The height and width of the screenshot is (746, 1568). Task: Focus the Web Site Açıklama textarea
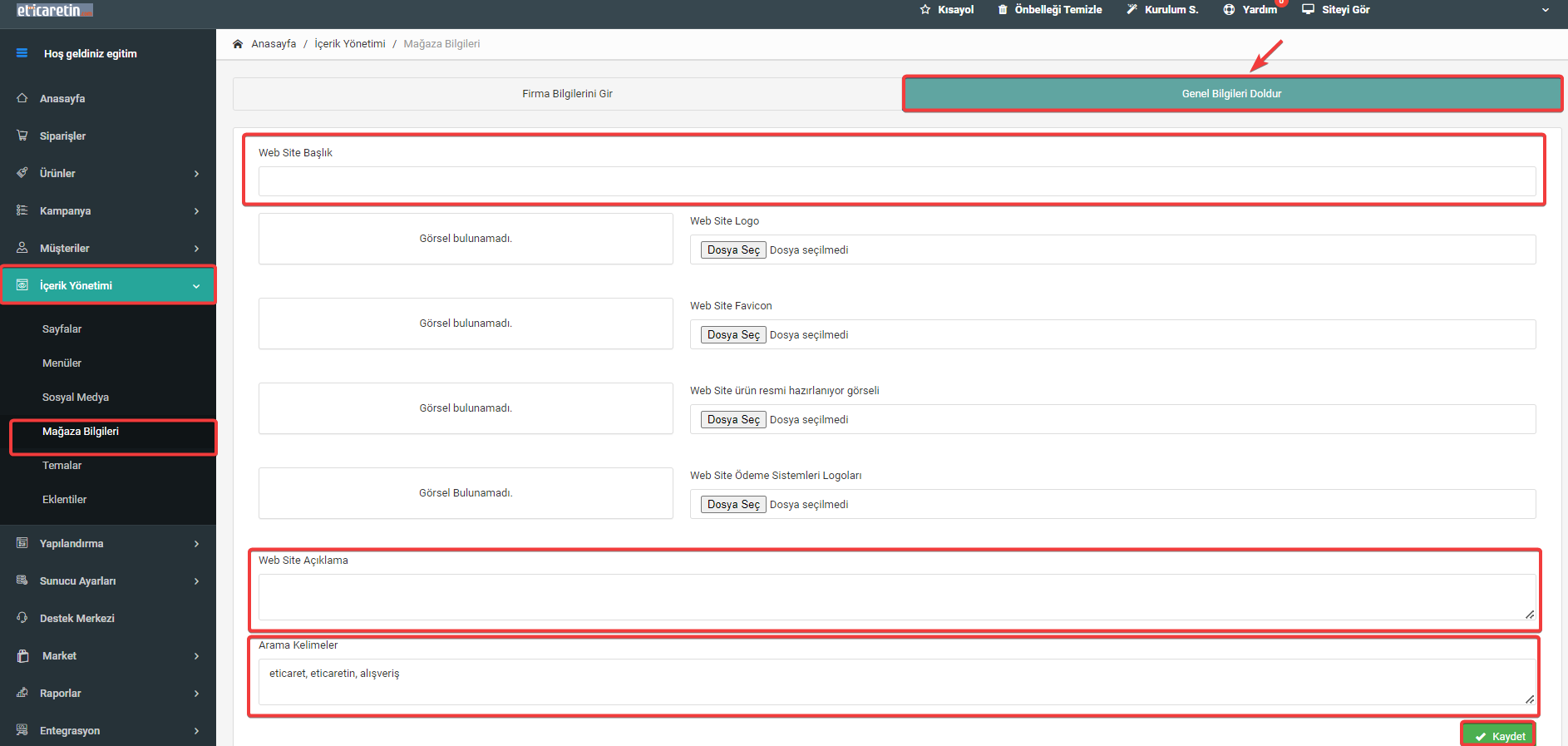pos(897,597)
